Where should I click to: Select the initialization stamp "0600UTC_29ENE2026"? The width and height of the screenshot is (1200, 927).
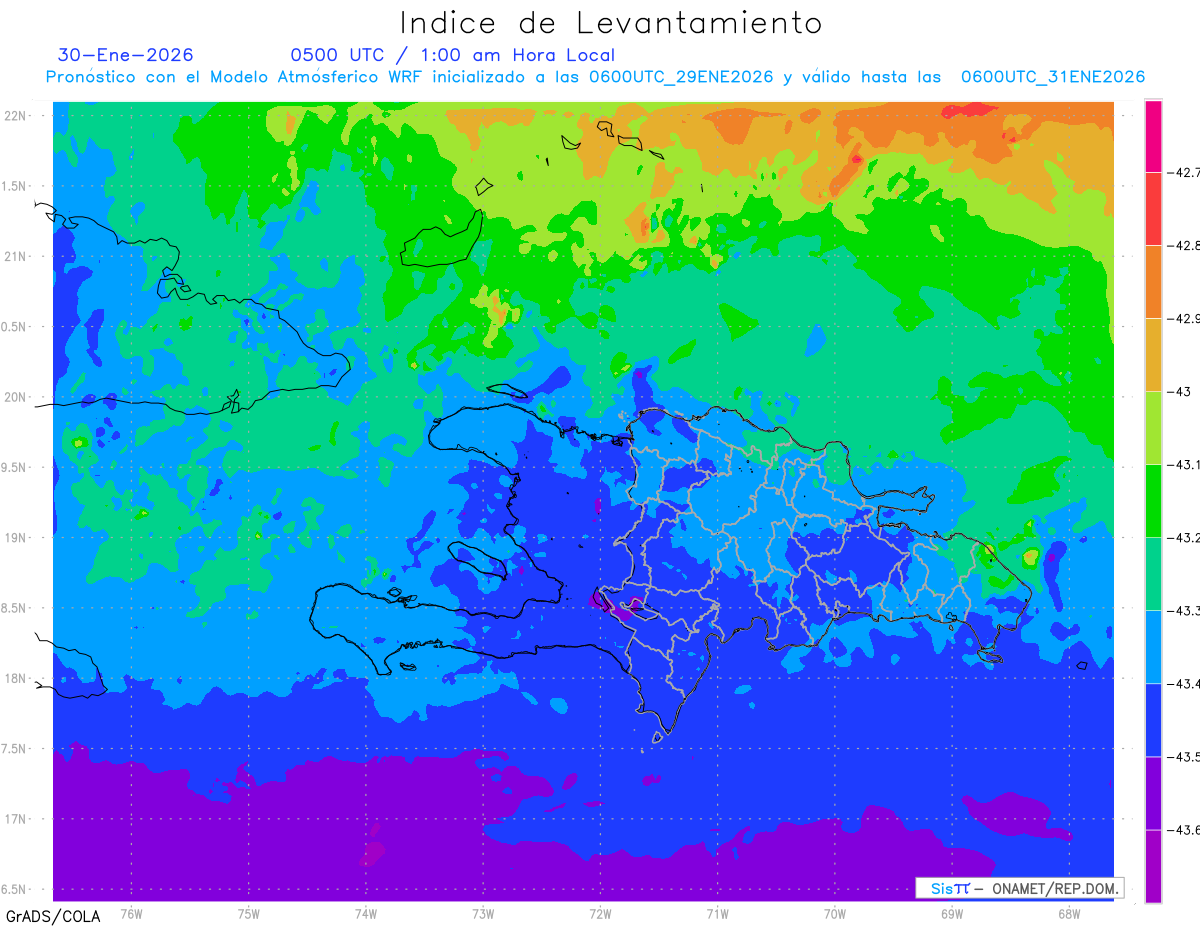click(681, 77)
